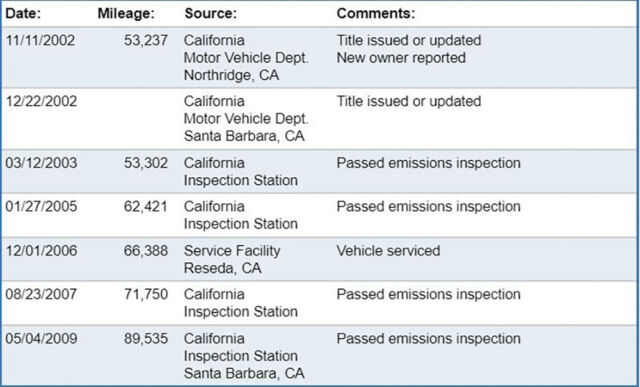The image size is (640, 387).
Task: Click the Date column header
Action: pyautogui.click(x=23, y=14)
